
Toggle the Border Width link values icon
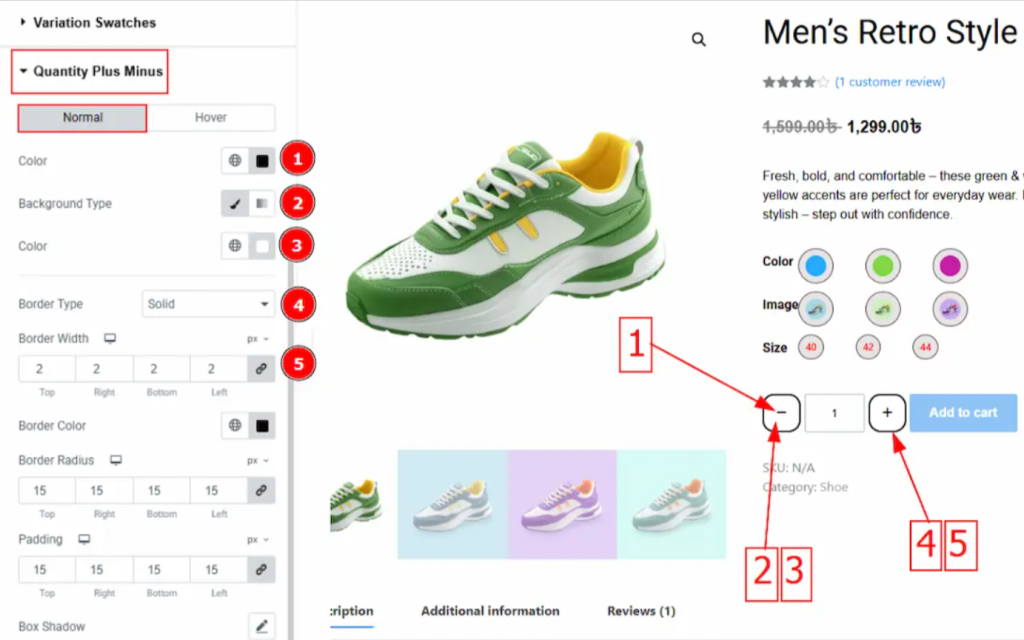click(262, 369)
